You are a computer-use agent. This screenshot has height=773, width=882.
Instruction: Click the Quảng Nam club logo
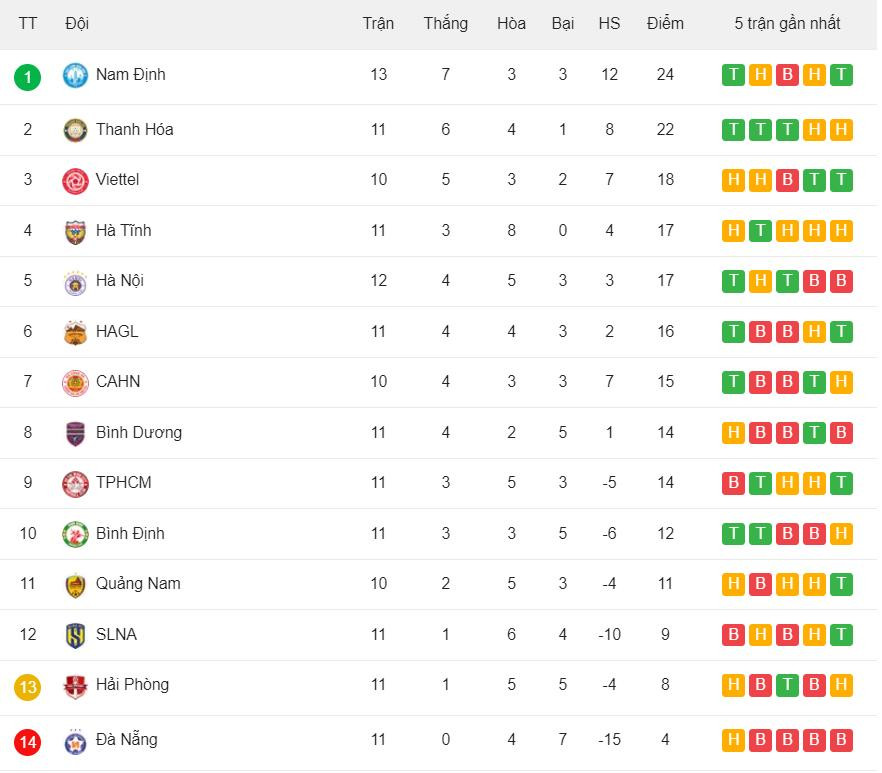(x=76, y=585)
